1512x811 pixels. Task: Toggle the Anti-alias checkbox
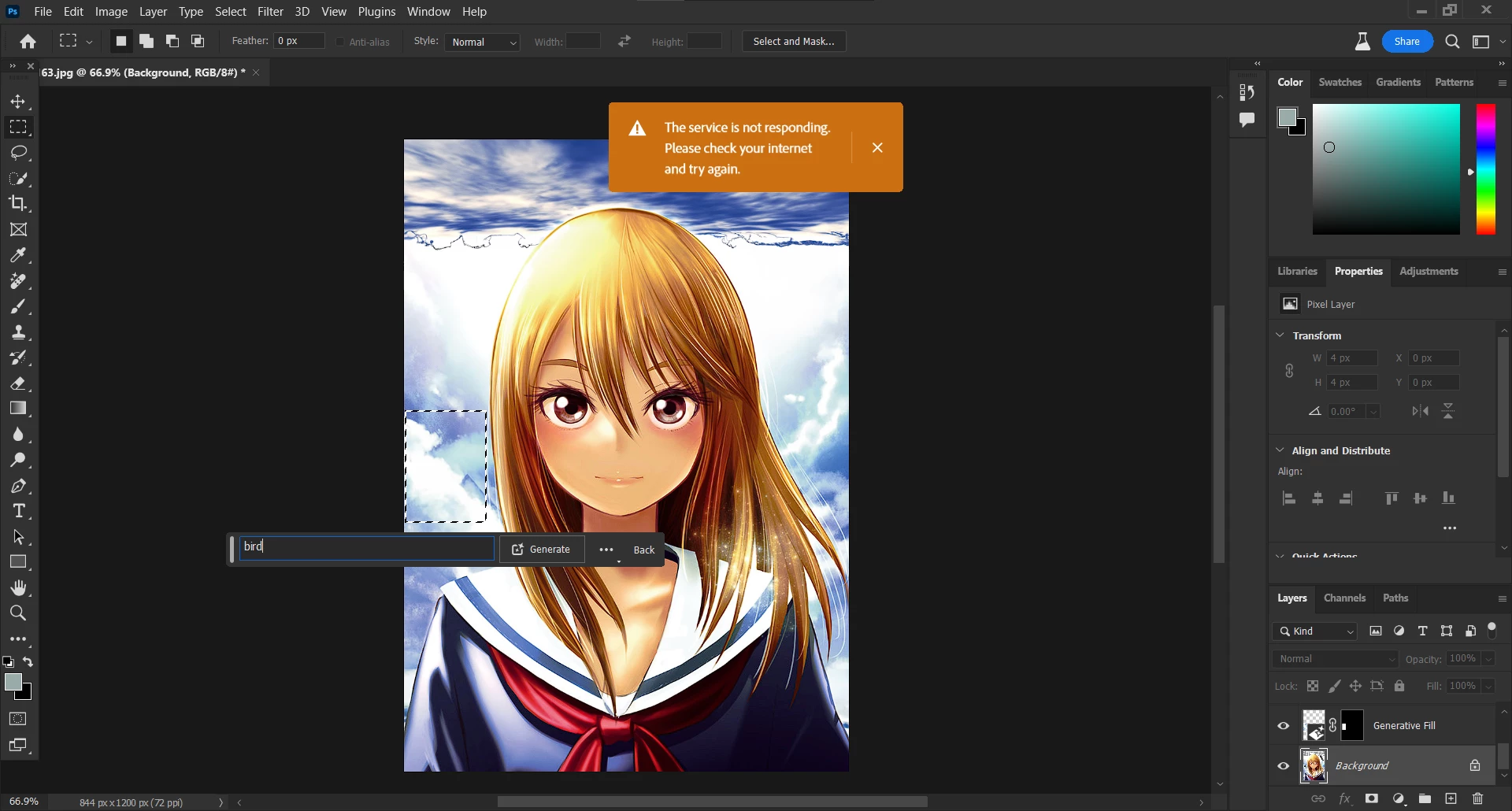[x=340, y=42]
